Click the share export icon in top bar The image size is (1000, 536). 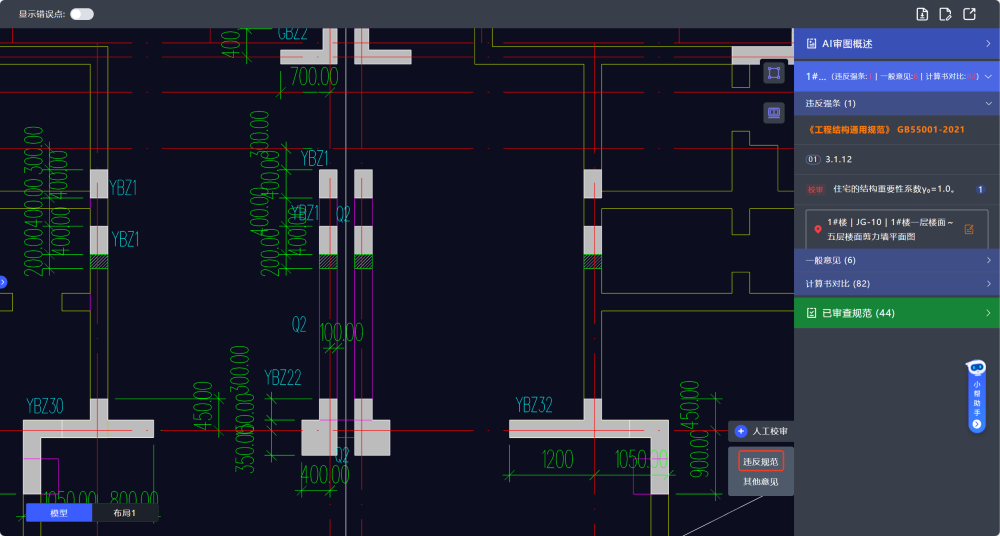tap(969, 14)
